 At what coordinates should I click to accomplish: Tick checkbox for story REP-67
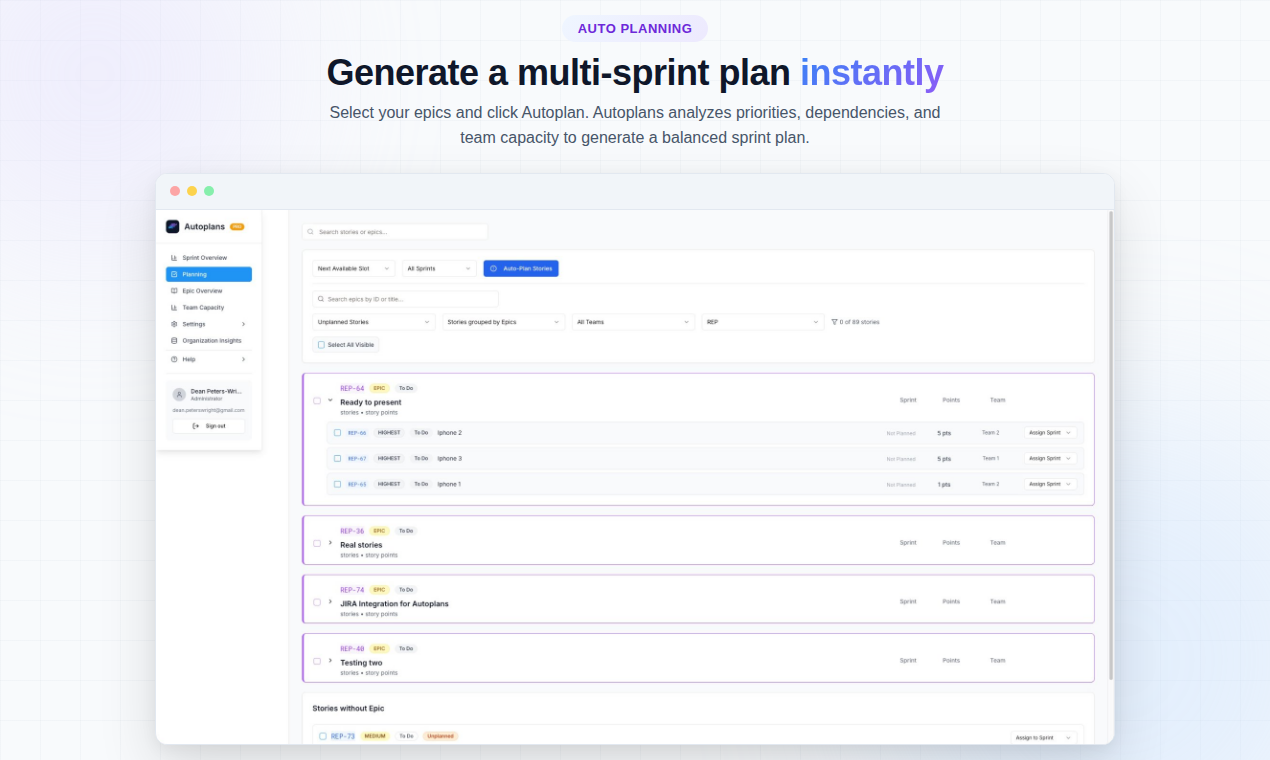tap(337, 458)
